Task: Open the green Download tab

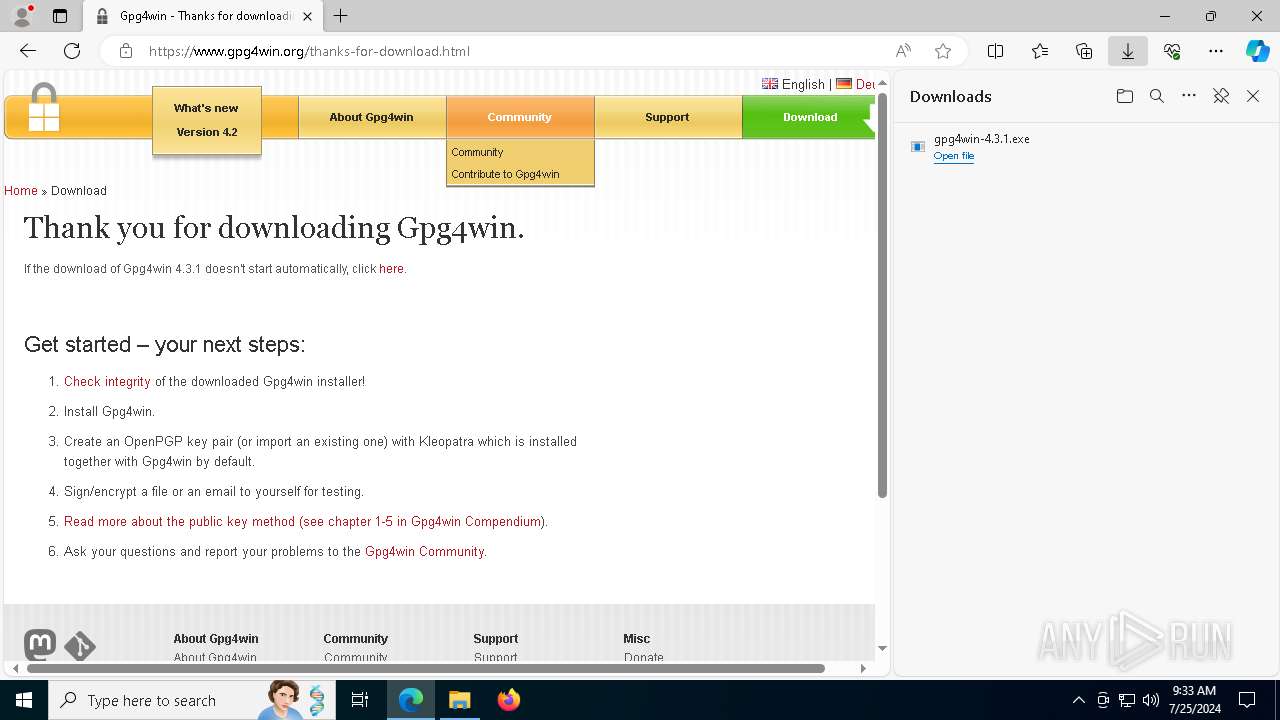Action: (809, 117)
